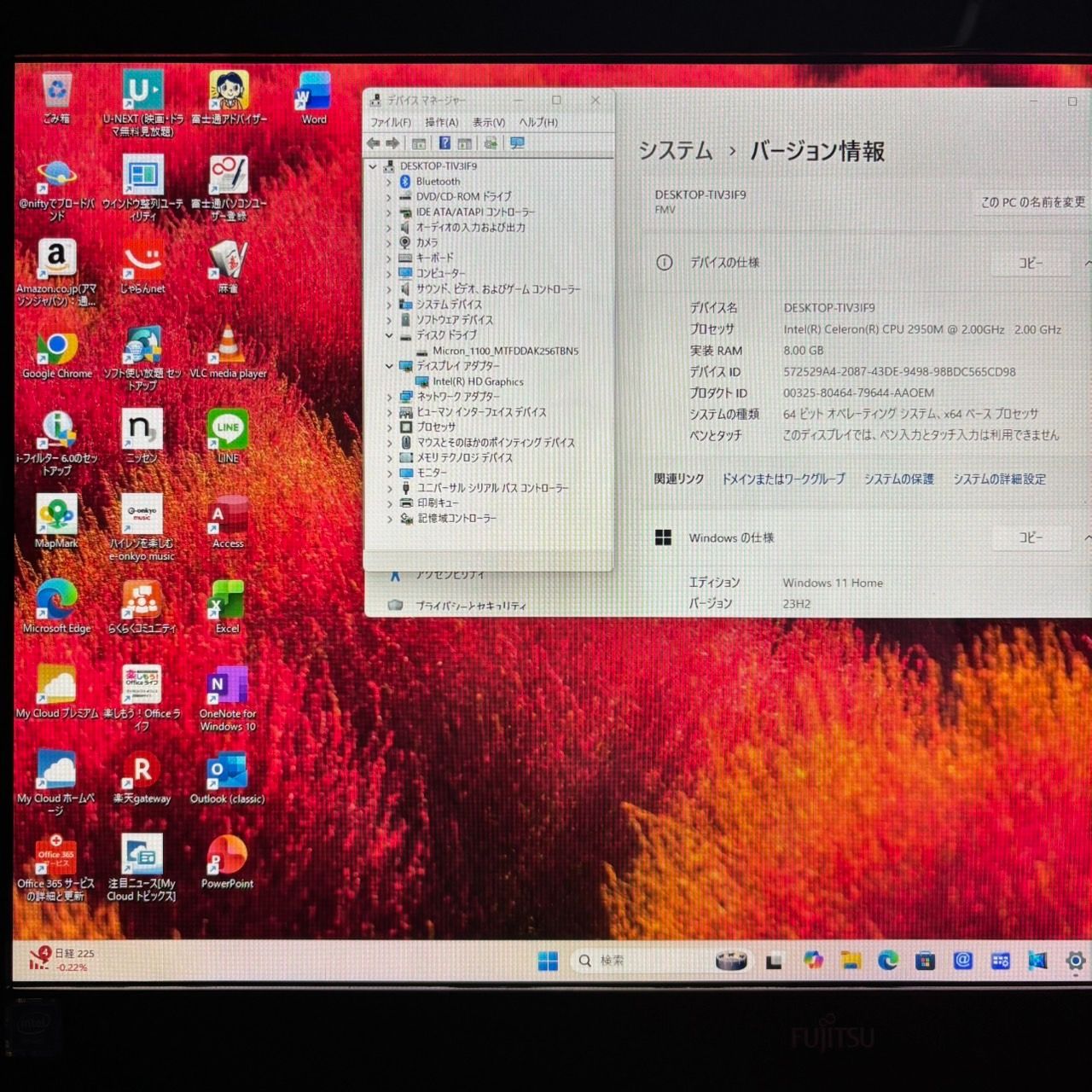Expand the Bluetooth tree node arrow
This screenshot has width=1092, height=1092.
pos(389,182)
